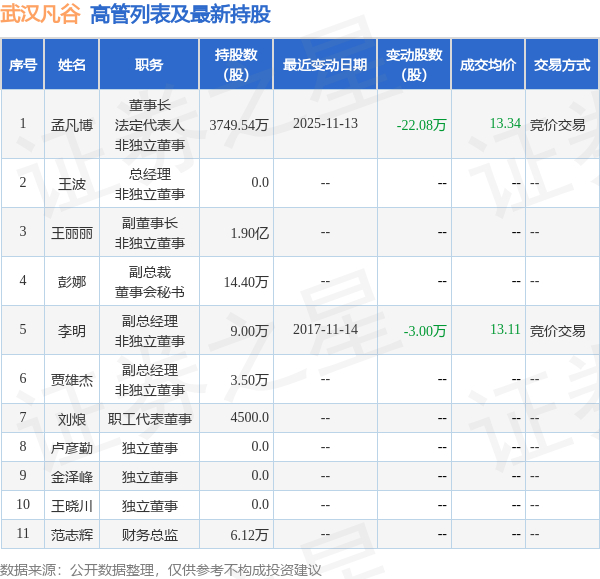Click 卢彦勤's 独立董事 position text
Screen dimensions: 600x579
coord(150,448)
